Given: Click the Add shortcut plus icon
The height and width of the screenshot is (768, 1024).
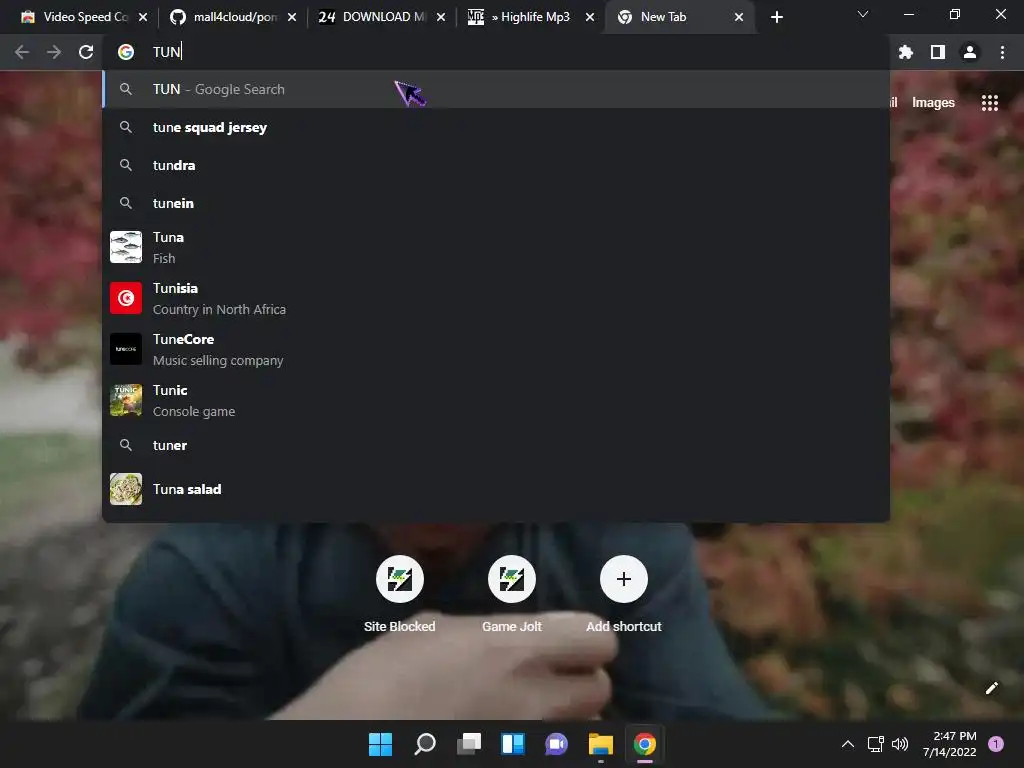Looking at the screenshot, I should [x=624, y=579].
